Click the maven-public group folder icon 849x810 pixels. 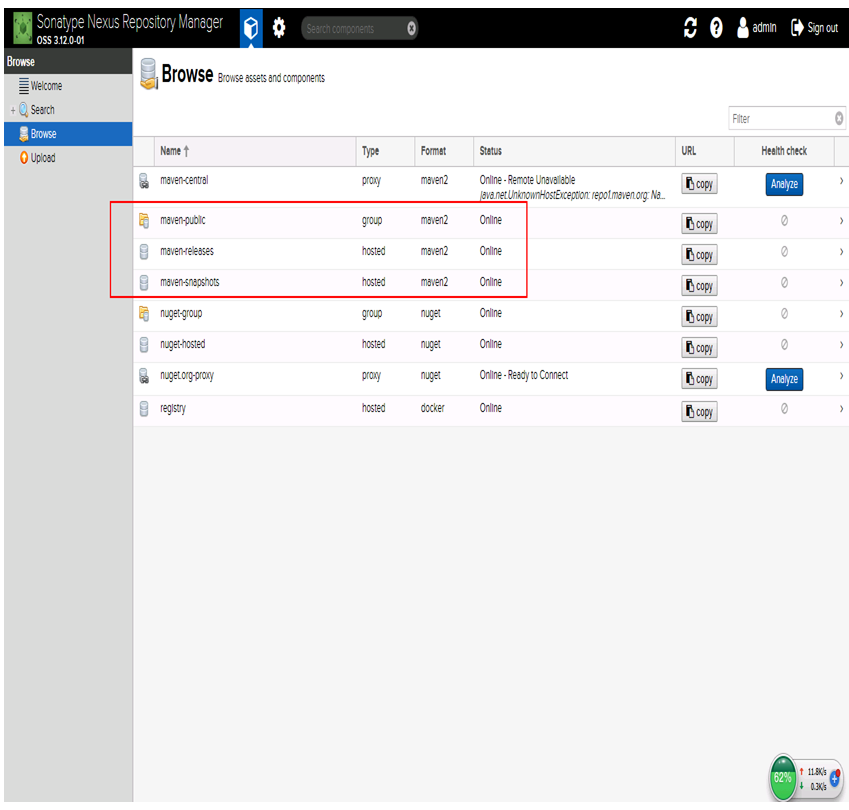click(144, 220)
